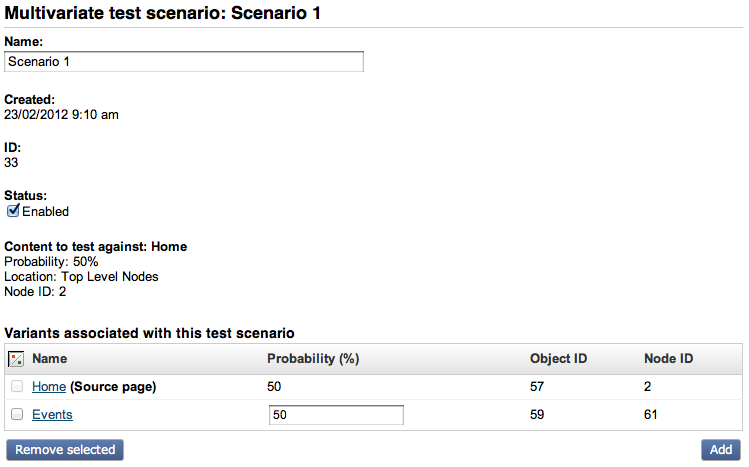The image size is (749, 467).
Task: Open the Home source page link
Action: (49, 386)
